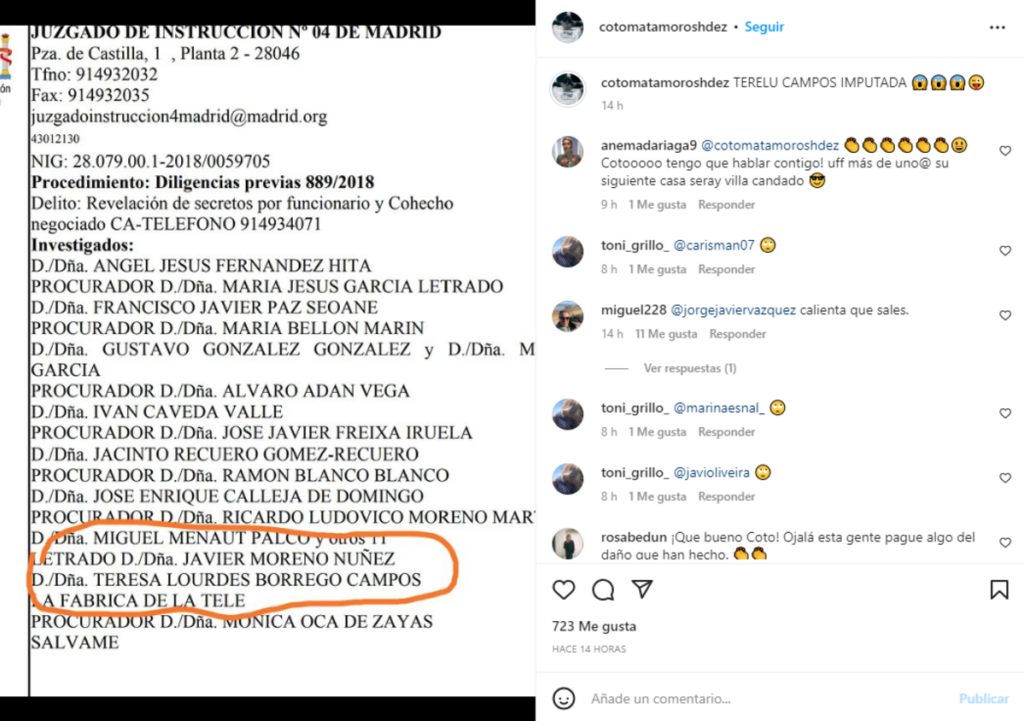
Task: Open cotomatamoroshdez profile picture in the header
Action: pos(568,27)
